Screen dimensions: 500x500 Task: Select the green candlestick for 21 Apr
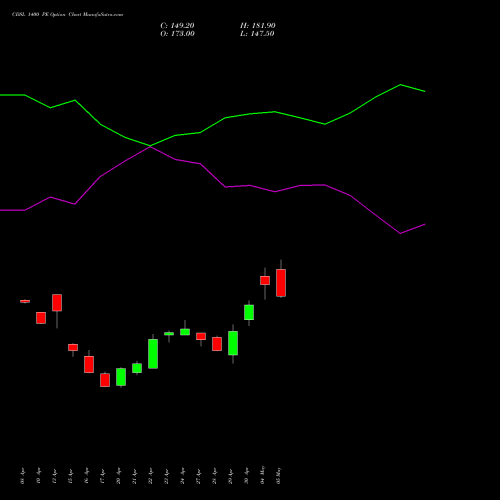pos(137,368)
